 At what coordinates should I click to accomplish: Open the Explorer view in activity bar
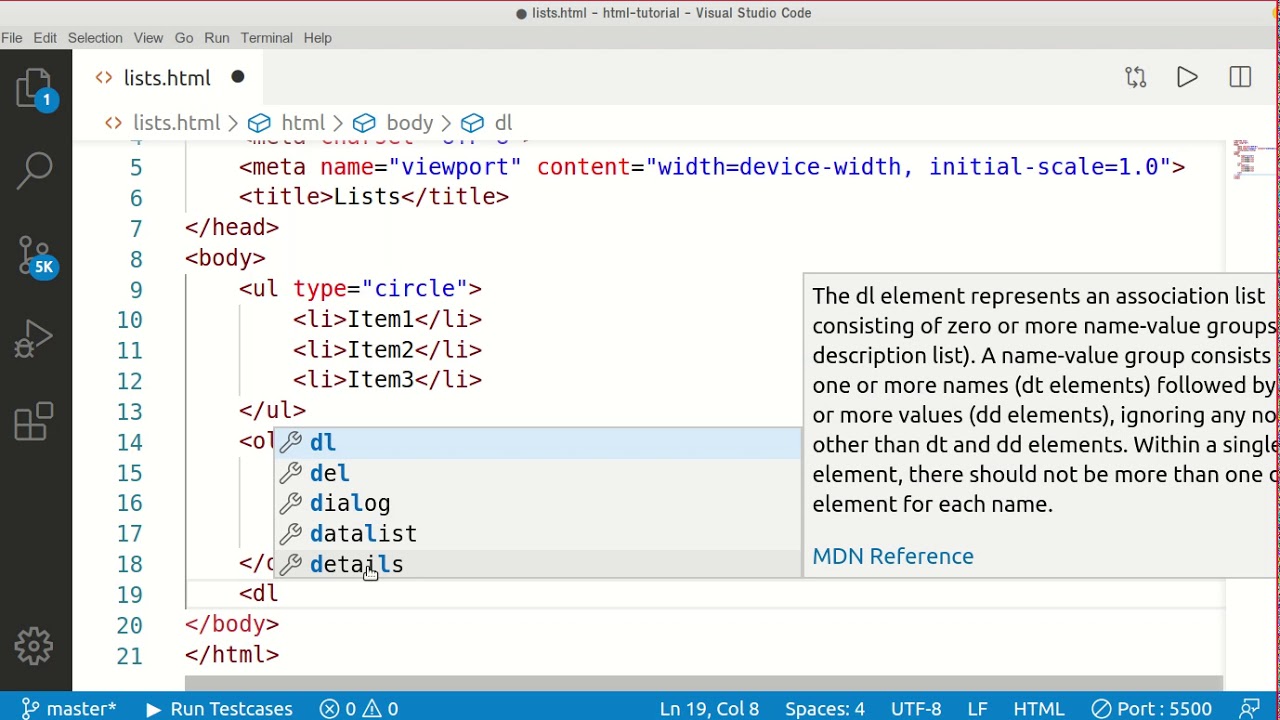tap(35, 90)
